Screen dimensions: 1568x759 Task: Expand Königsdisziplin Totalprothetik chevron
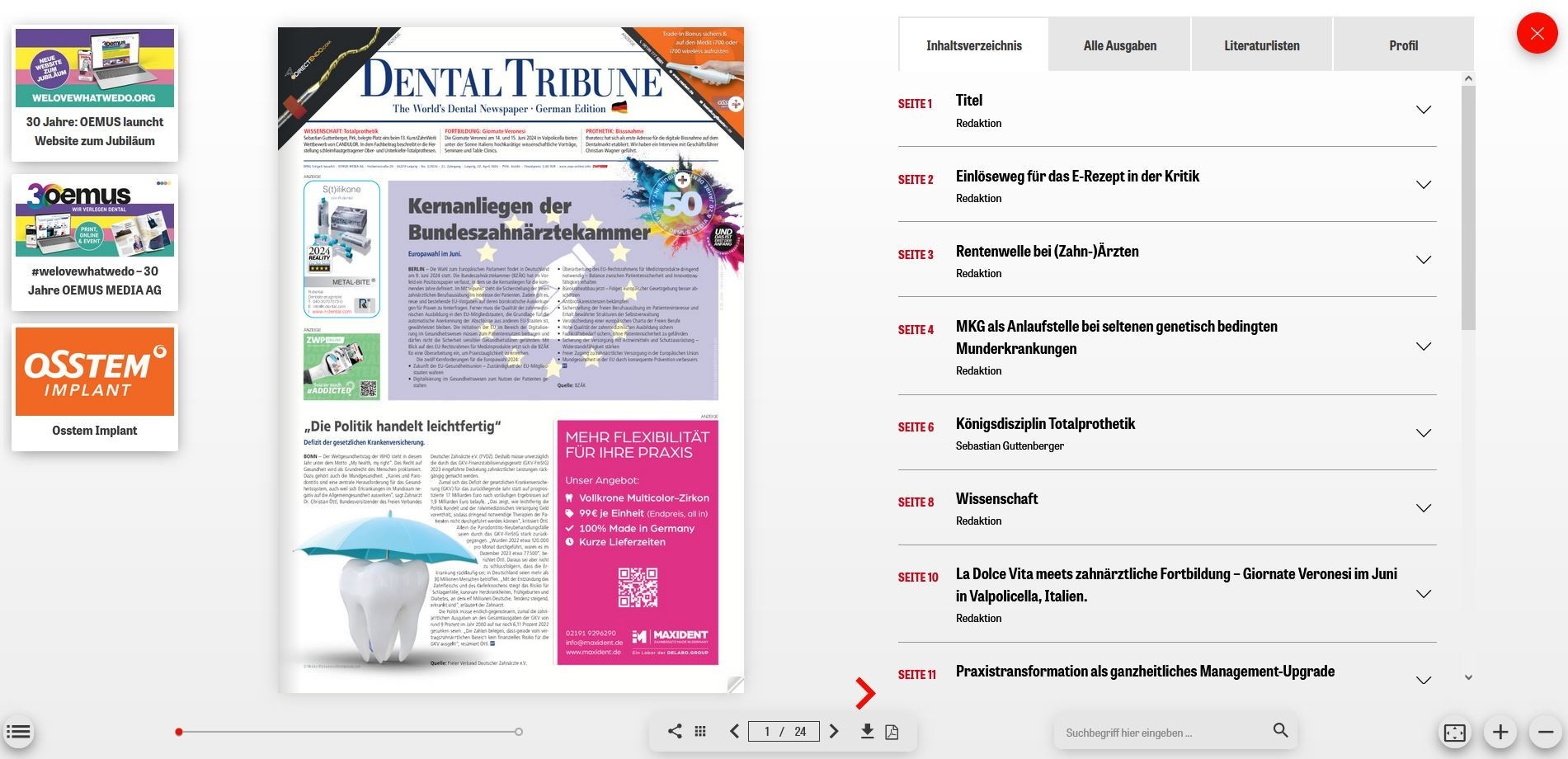pos(1424,433)
